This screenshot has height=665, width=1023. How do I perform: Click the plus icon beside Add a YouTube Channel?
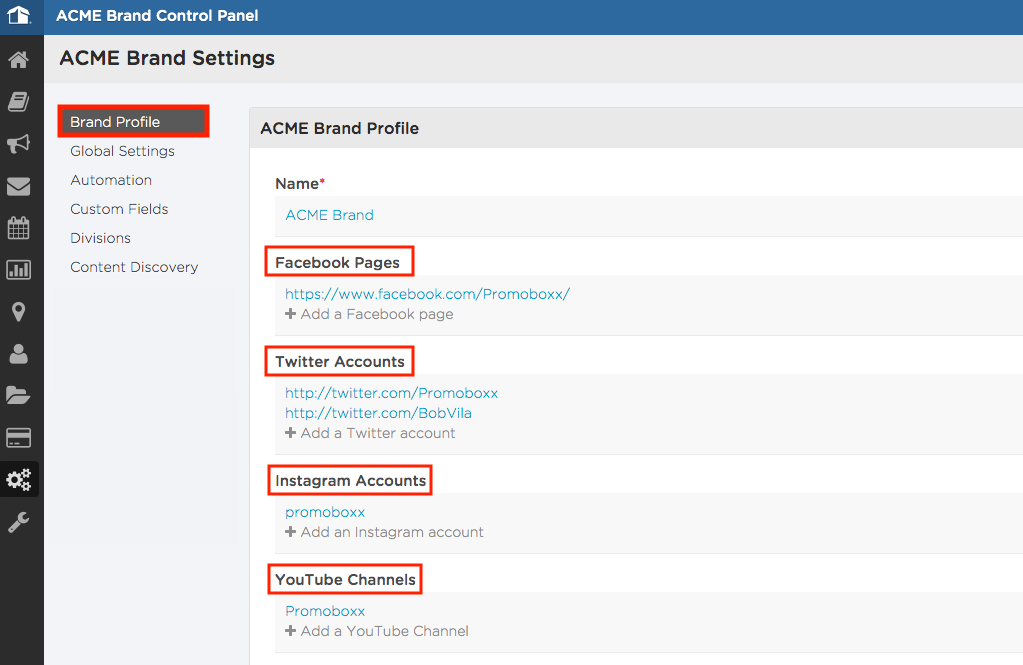[290, 631]
